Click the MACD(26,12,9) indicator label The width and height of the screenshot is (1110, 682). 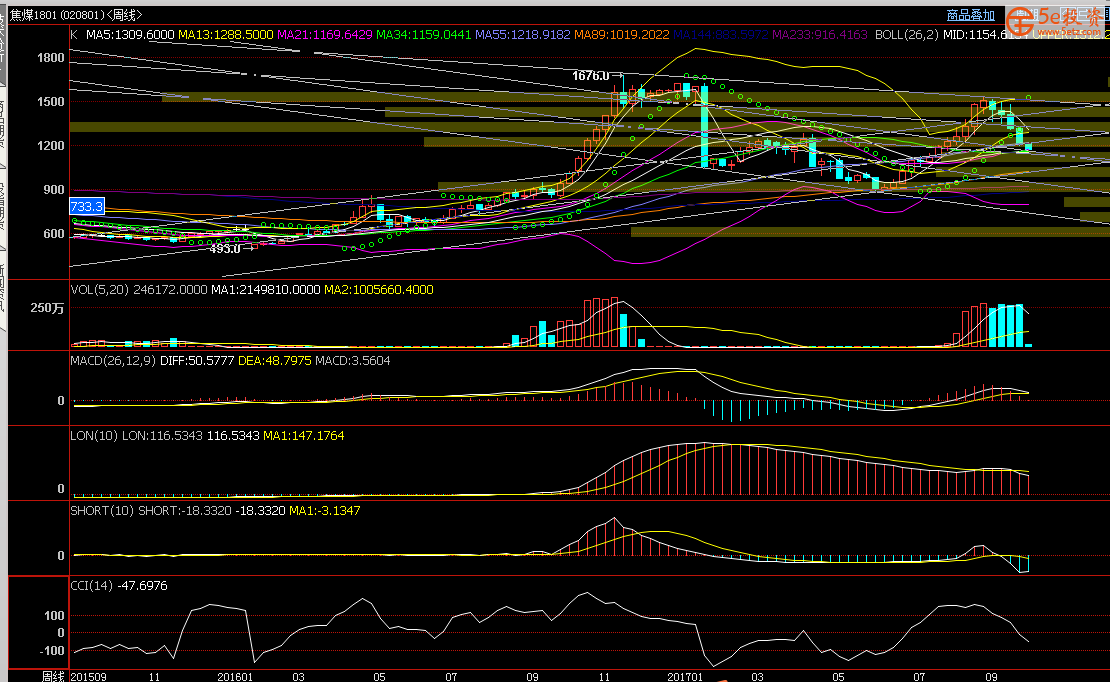[113, 360]
